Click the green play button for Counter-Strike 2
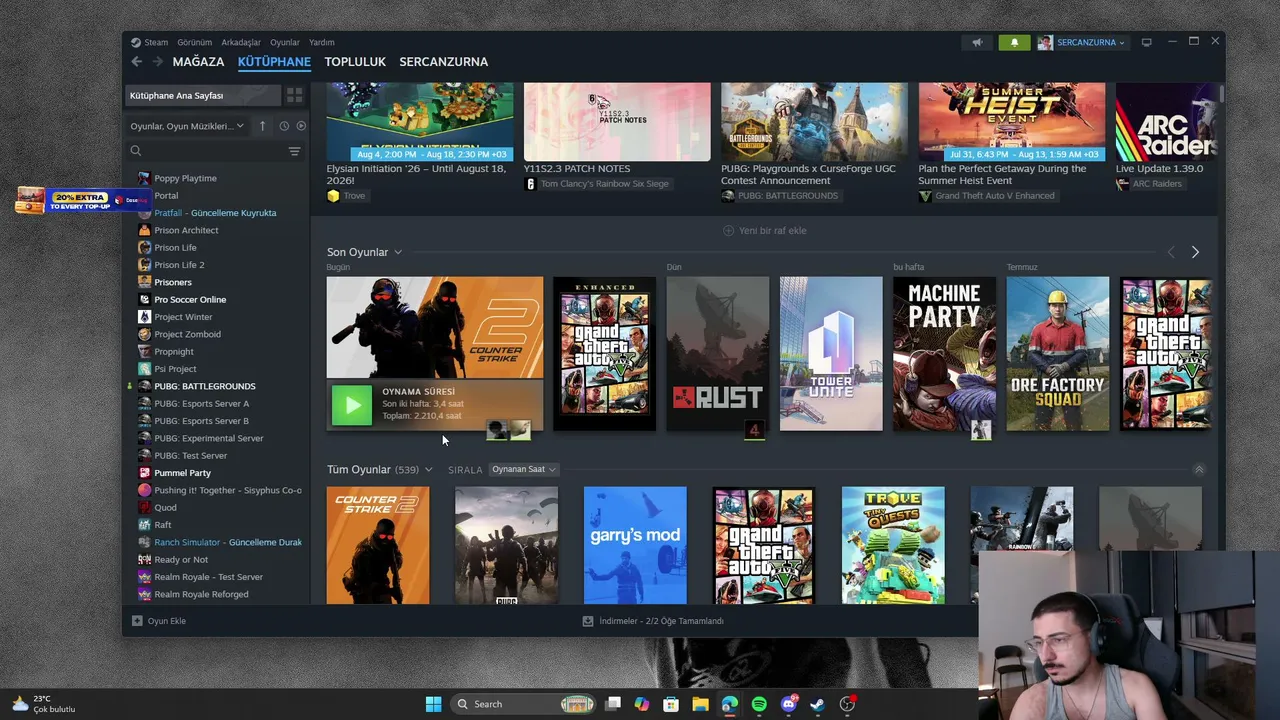The height and width of the screenshot is (720, 1280). pyautogui.click(x=352, y=405)
